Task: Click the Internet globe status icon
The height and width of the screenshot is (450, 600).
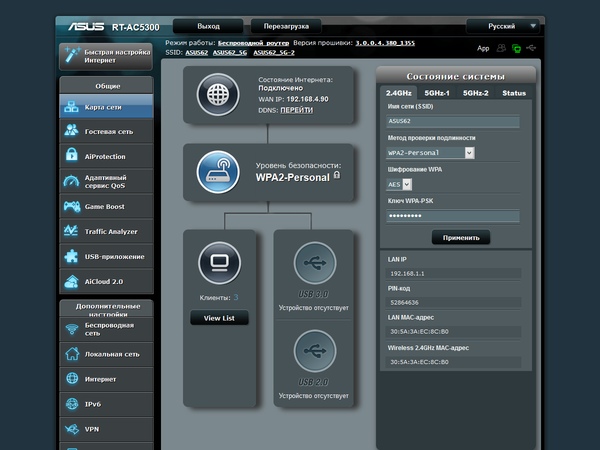Action: (x=218, y=95)
